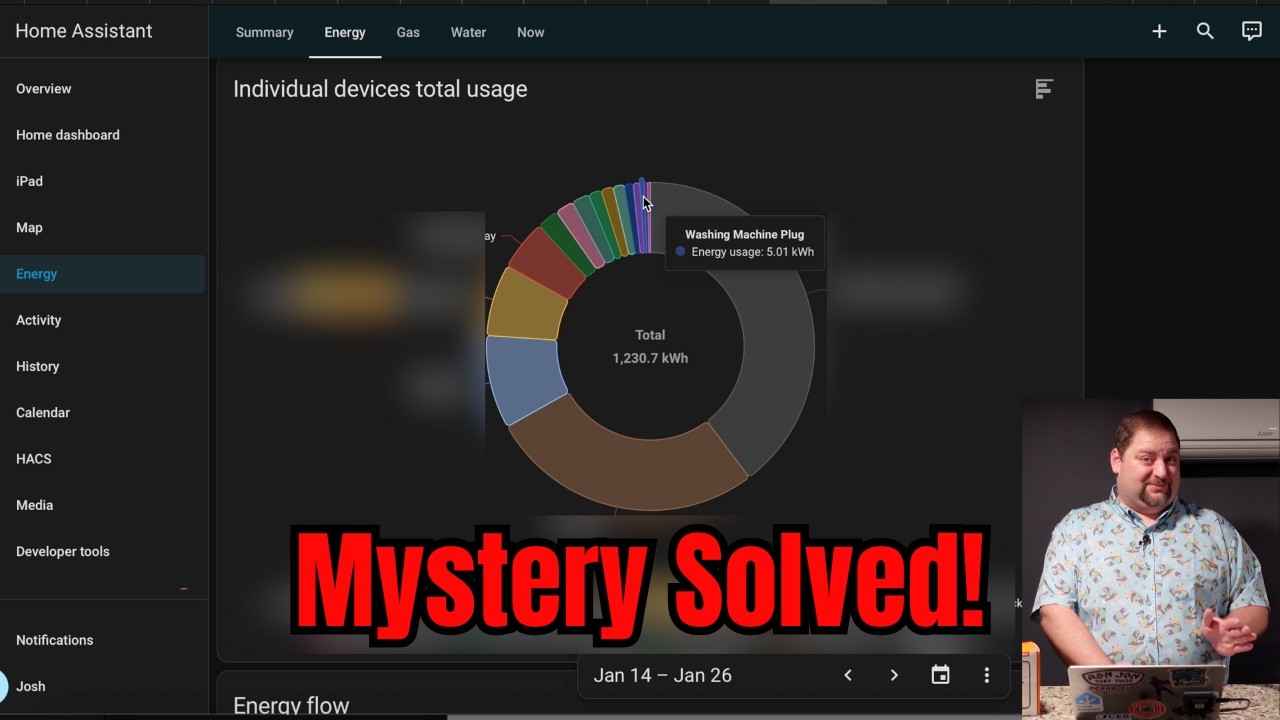Click the Energy flow card heading

coord(291,706)
